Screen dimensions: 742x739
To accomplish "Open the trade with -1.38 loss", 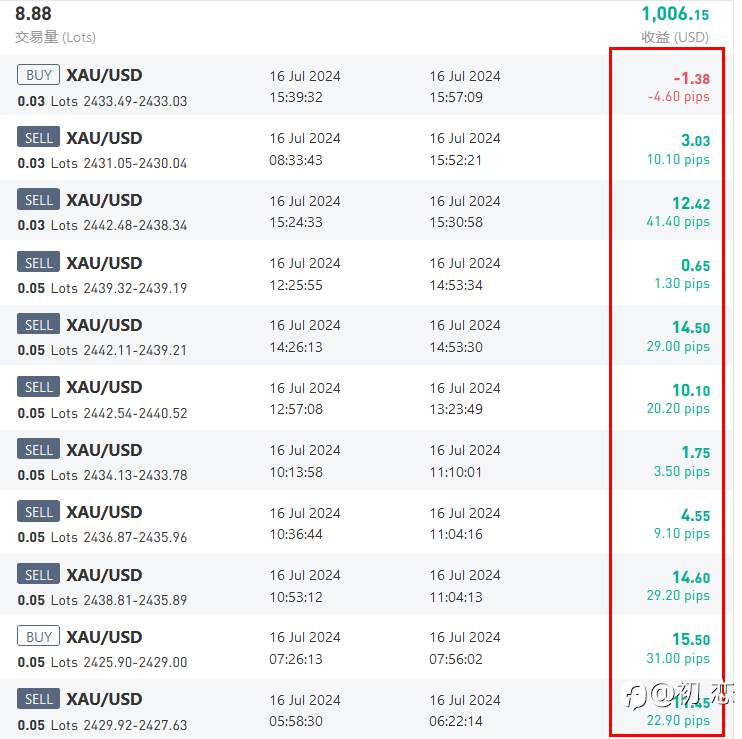I will [x=304, y=85].
